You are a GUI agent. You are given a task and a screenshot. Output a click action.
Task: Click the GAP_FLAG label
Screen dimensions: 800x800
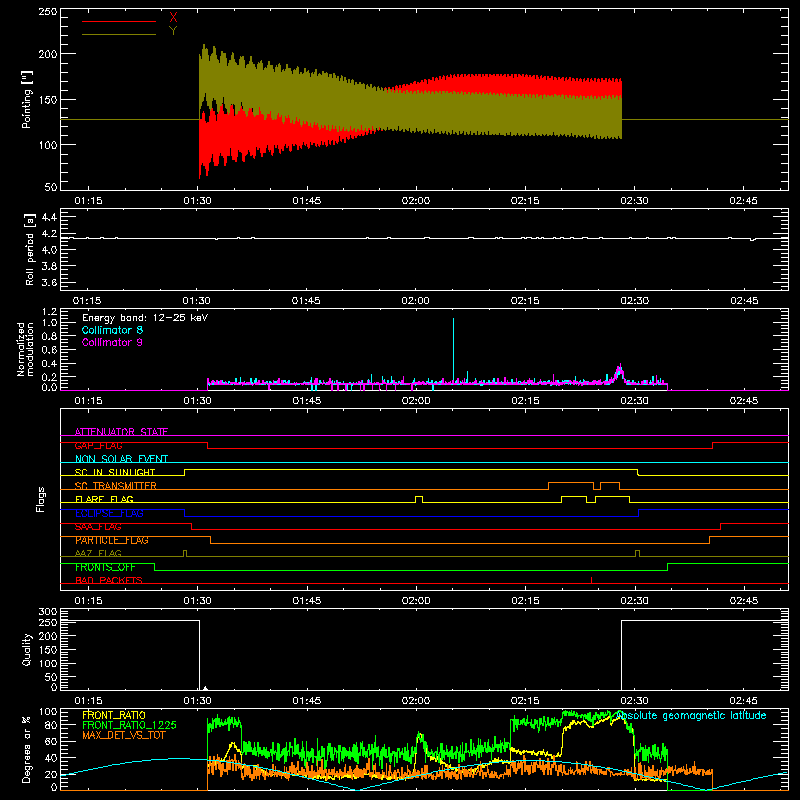[x=98, y=445]
